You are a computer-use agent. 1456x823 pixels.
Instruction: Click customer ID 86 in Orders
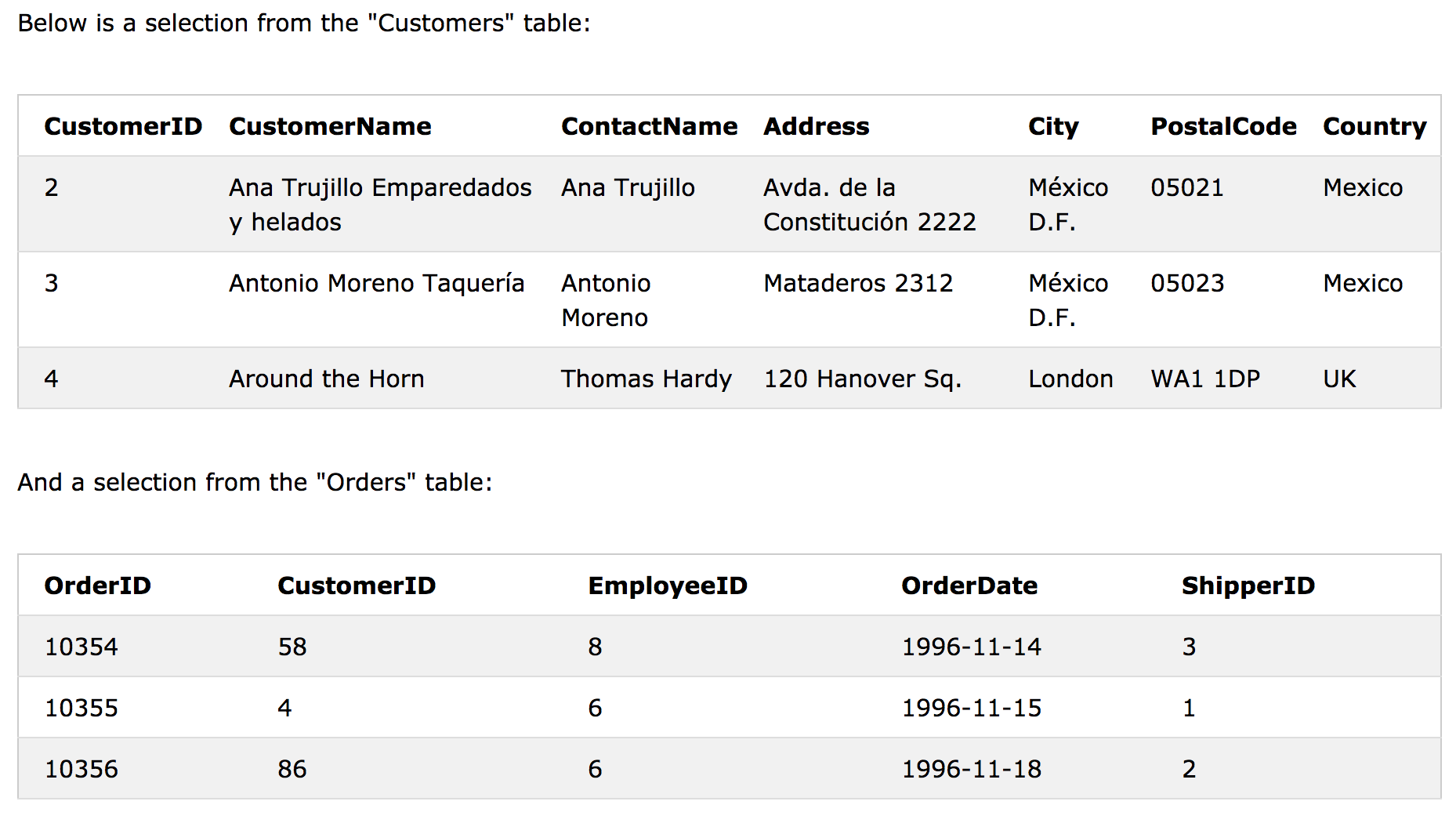(x=292, y=769)
